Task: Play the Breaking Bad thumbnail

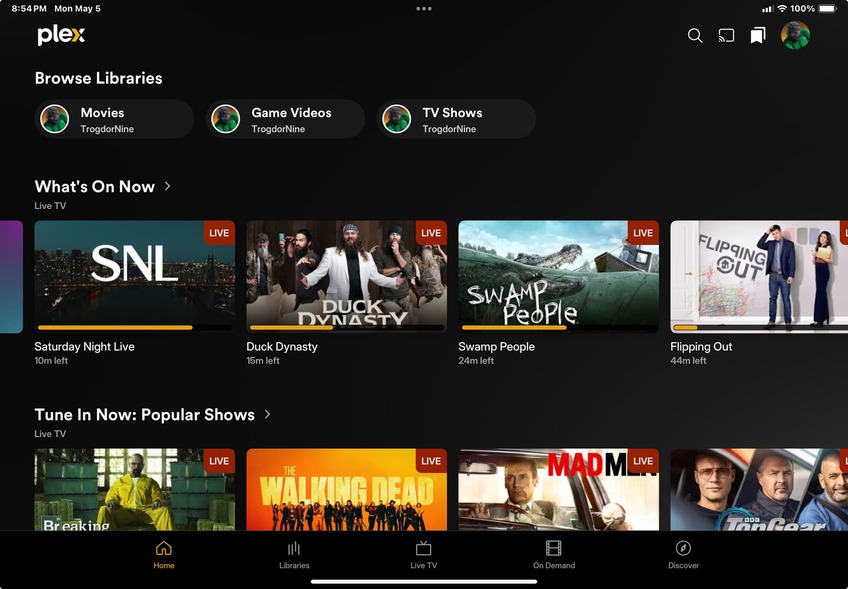Action: 135,489
